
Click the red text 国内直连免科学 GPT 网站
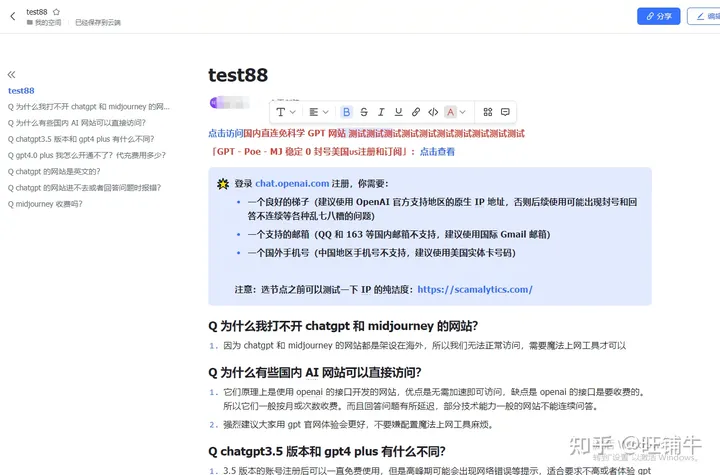[x=294, y=133]
